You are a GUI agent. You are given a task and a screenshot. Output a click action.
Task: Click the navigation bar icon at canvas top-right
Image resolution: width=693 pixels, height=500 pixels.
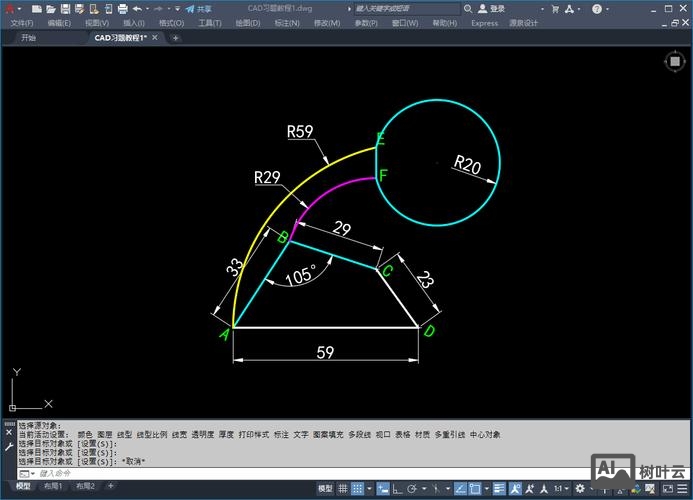tap(675, 61)
